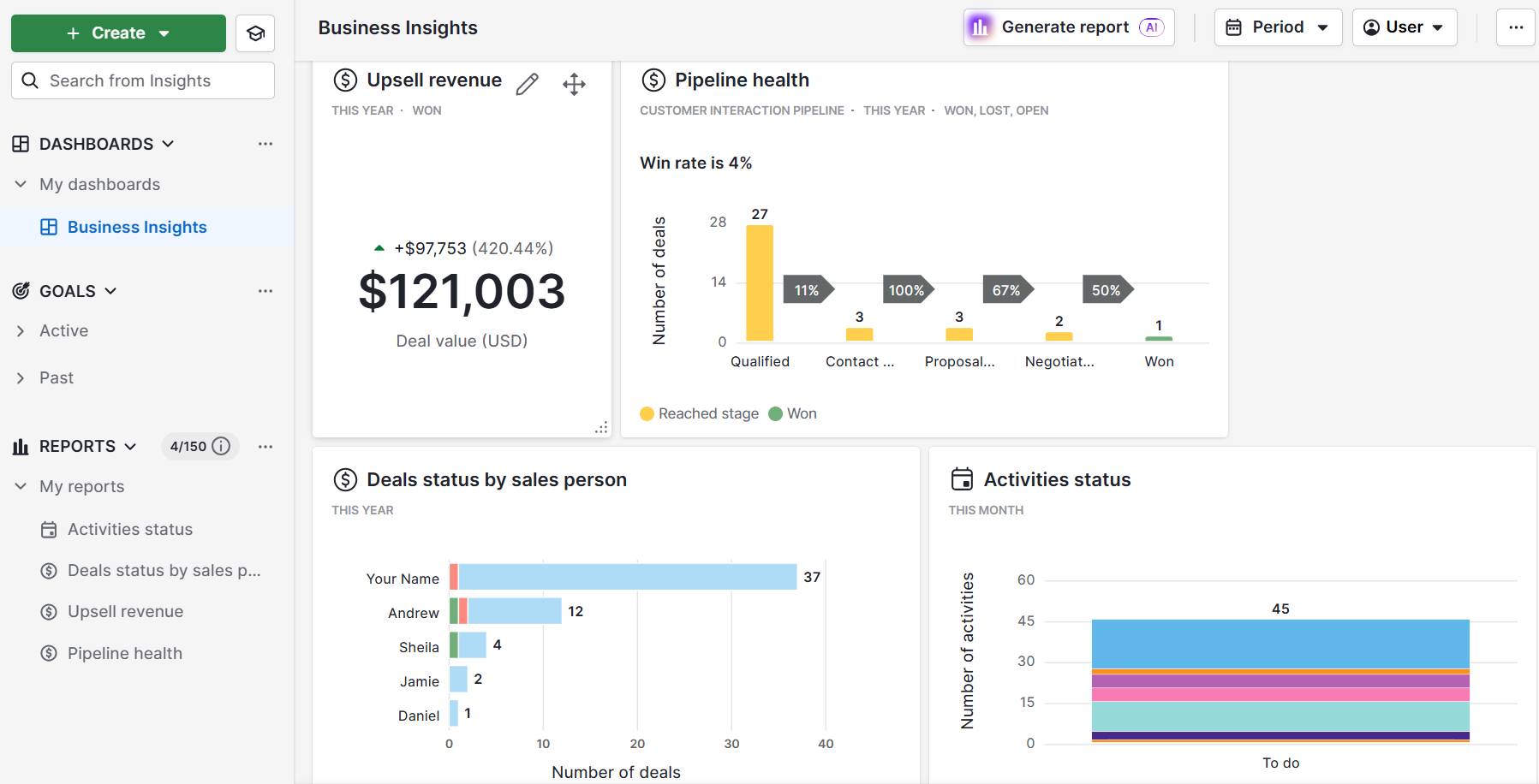The image size is (1539, 784).
Task: Open the Period dropdown
Action: [1277, 27]
